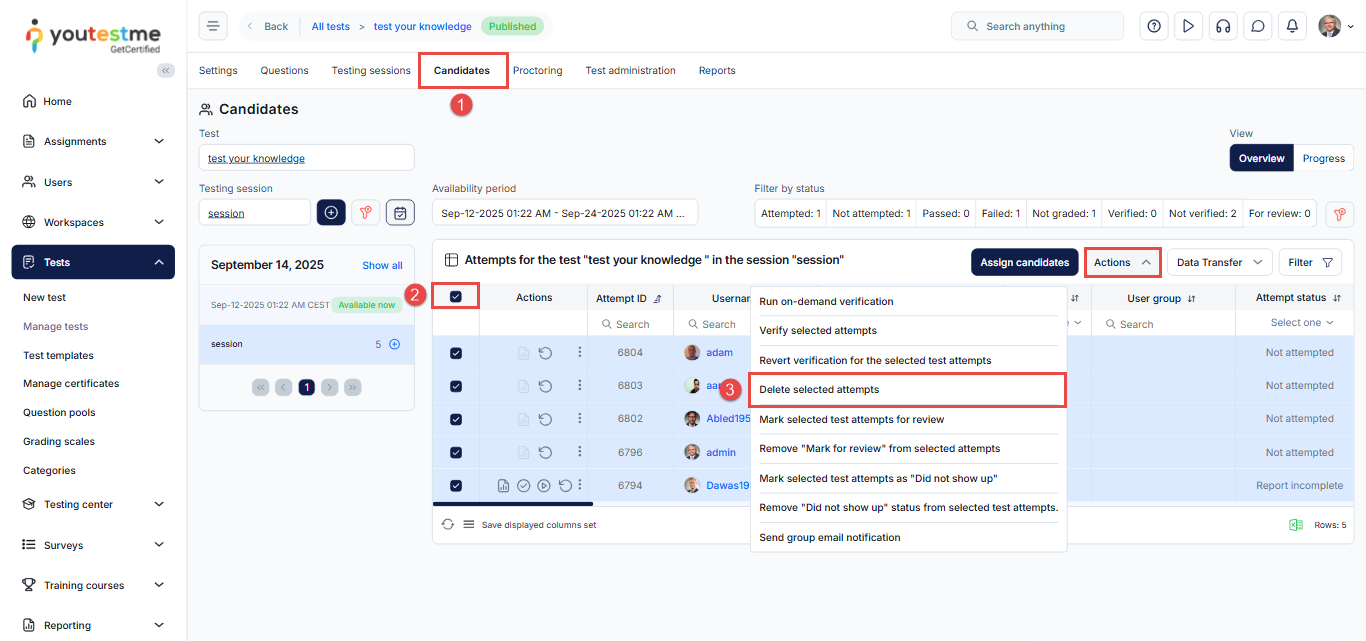The image size is (1366, 641).
Task: Open the All tests breadcrumb link
Action: (x=331, y=26)
